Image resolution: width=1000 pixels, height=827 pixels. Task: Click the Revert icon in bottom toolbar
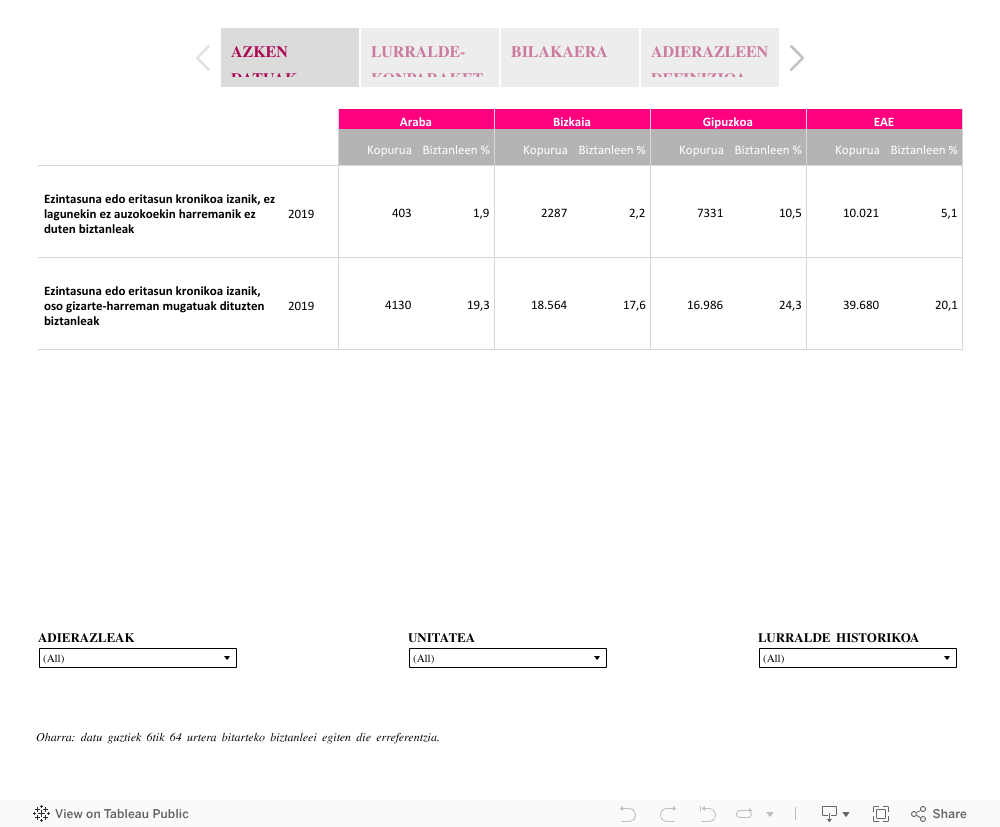(x=708, y=813)
